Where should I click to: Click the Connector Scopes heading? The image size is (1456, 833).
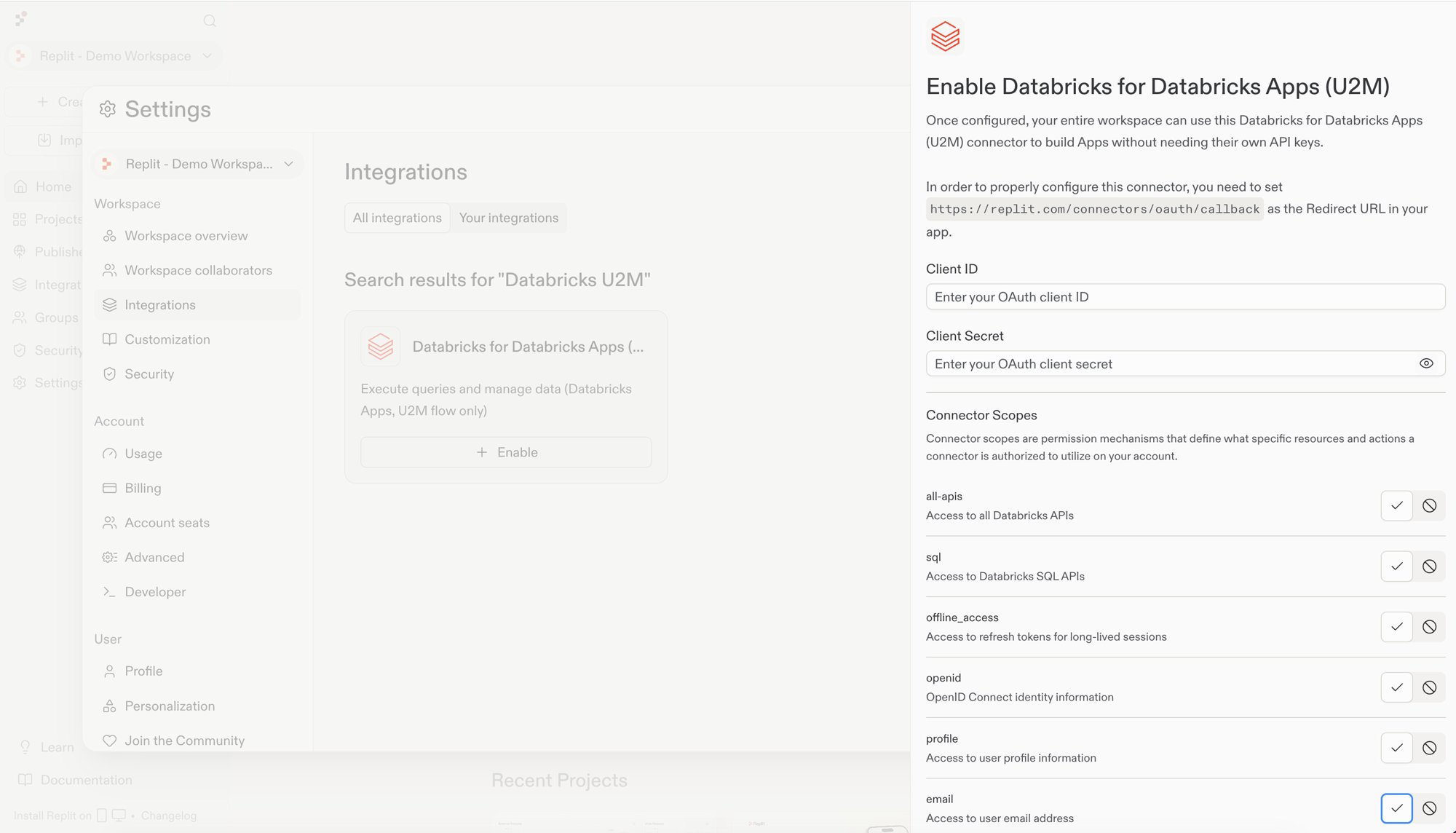[x=981, y=415]
